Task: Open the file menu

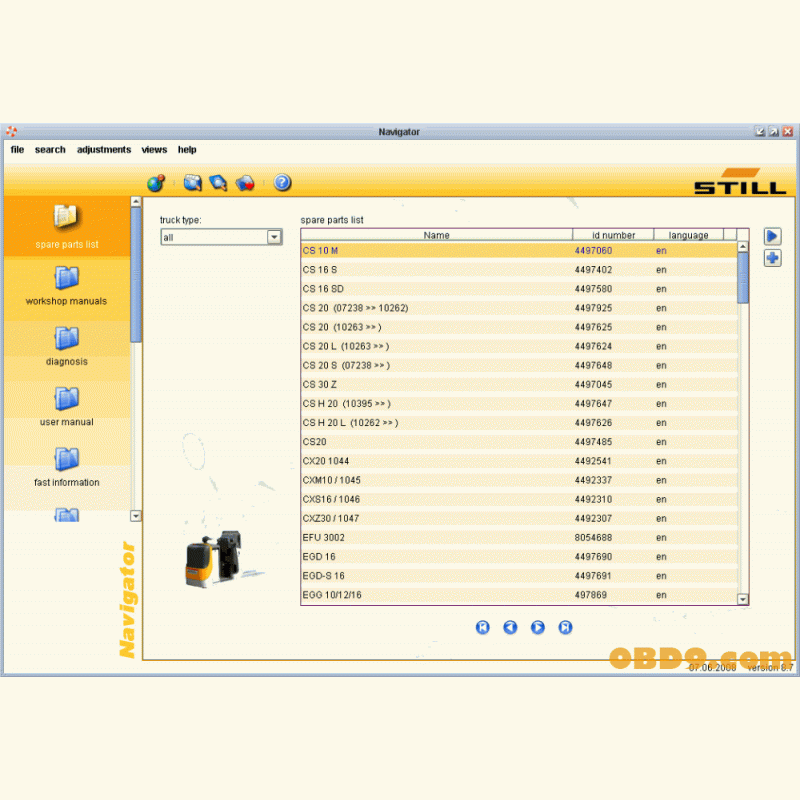Action: pyautogui.click(x=17, y=149)
